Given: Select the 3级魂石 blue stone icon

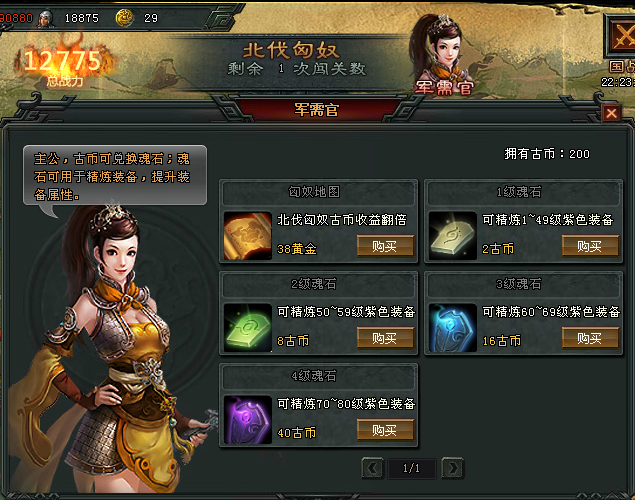Looking at the screenshot, I should pyautogui.click(x=452, y=328).
